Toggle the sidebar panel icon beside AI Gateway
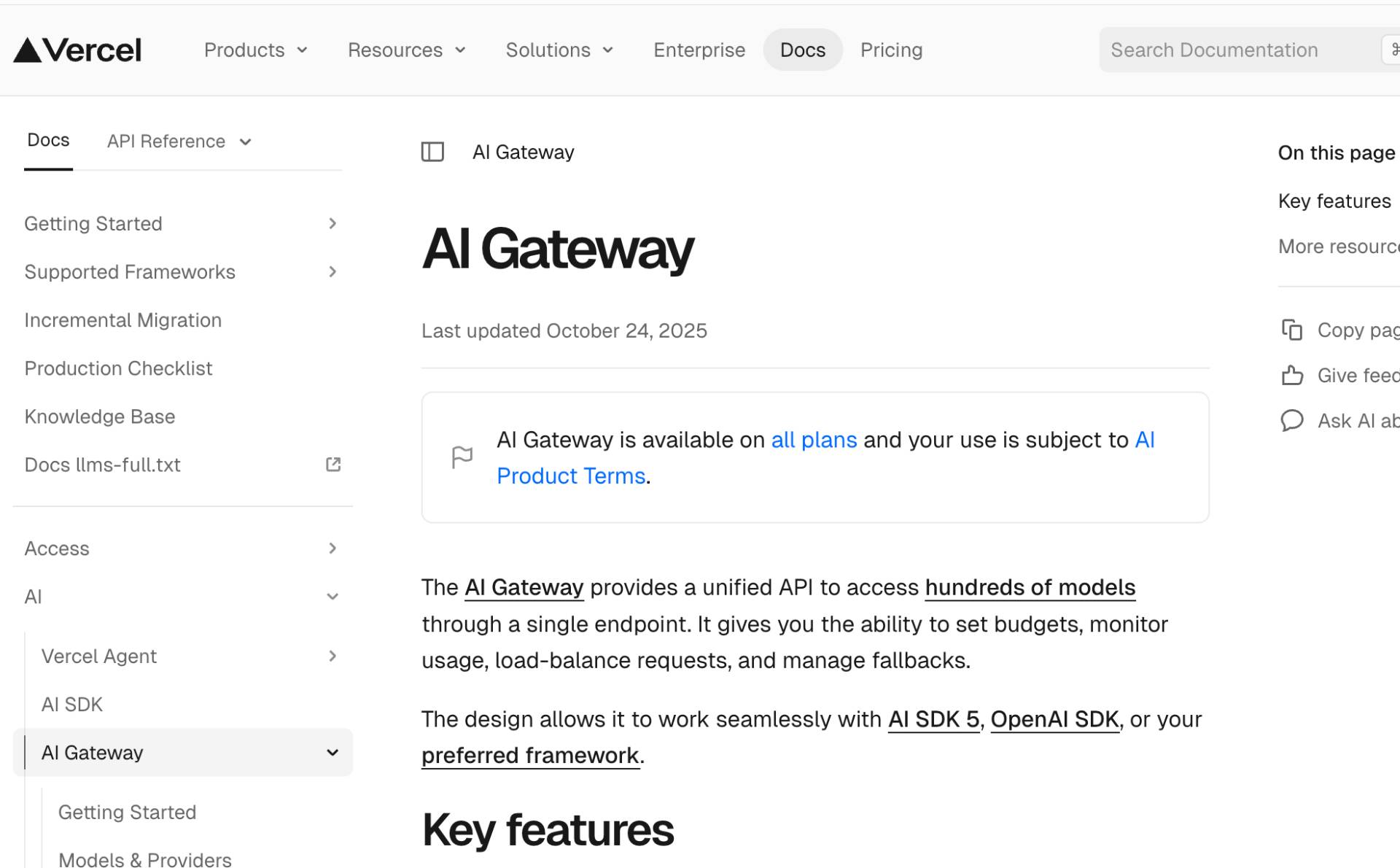The image size is (1400, 868). (x=432, y=152)
